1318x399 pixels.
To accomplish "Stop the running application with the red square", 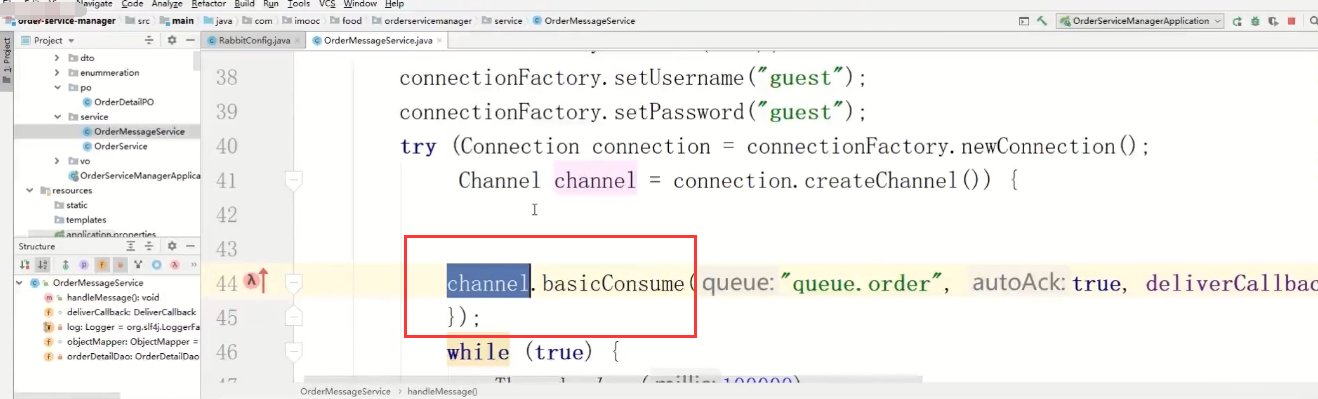I will click(1291, 21).
